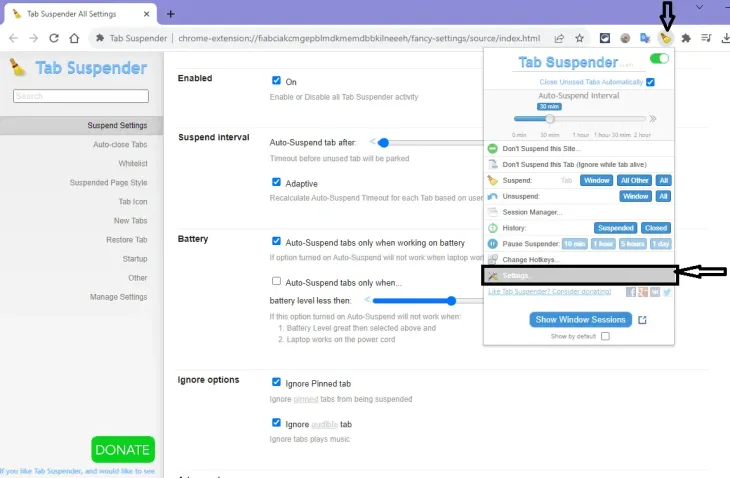This screenshot has height=478, width=730.
Task: Uncheck the Adaptive checkbox
Action: [x=277, y=182]
